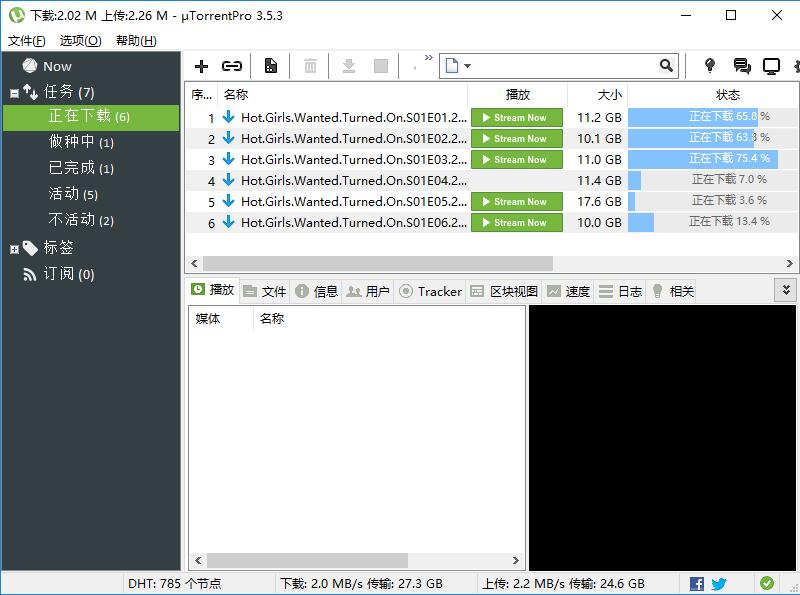Image resolution: width=800 pixels, height=595 pixels.
Task: Open the 选项(O) menu
Action: click(x=81, y=40)
